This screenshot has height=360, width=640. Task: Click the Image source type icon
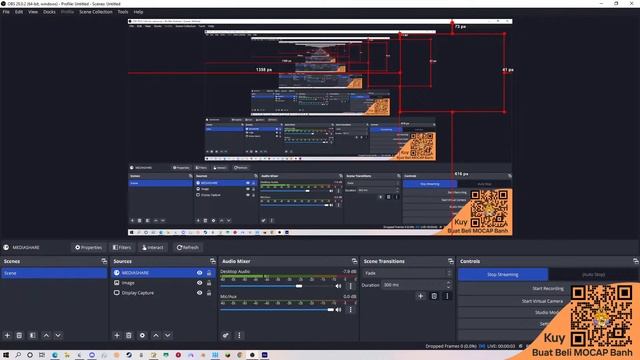(x=117, y=282)
